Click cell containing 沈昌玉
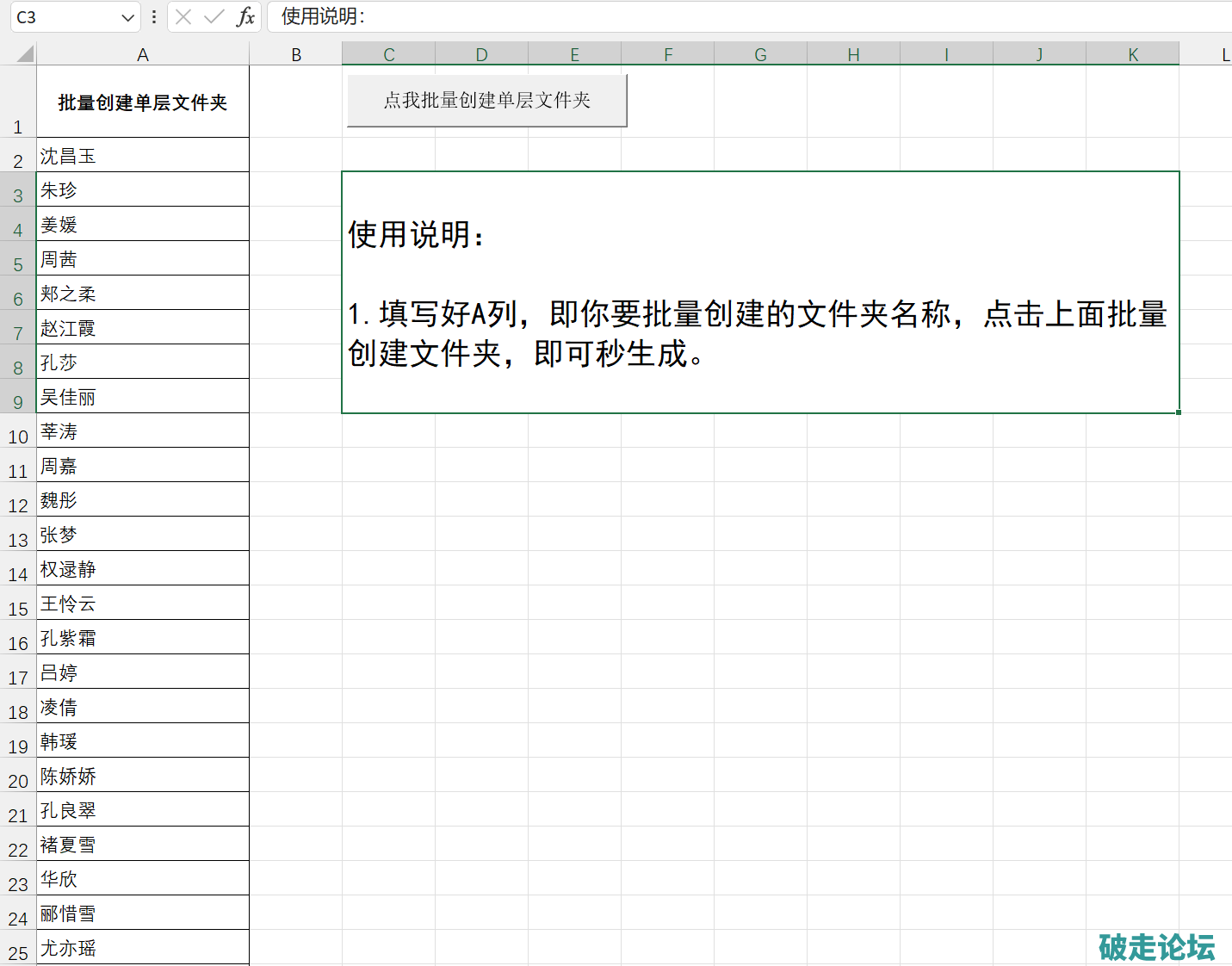Viewport: 1232px width, 966px height. coord(143,156)
